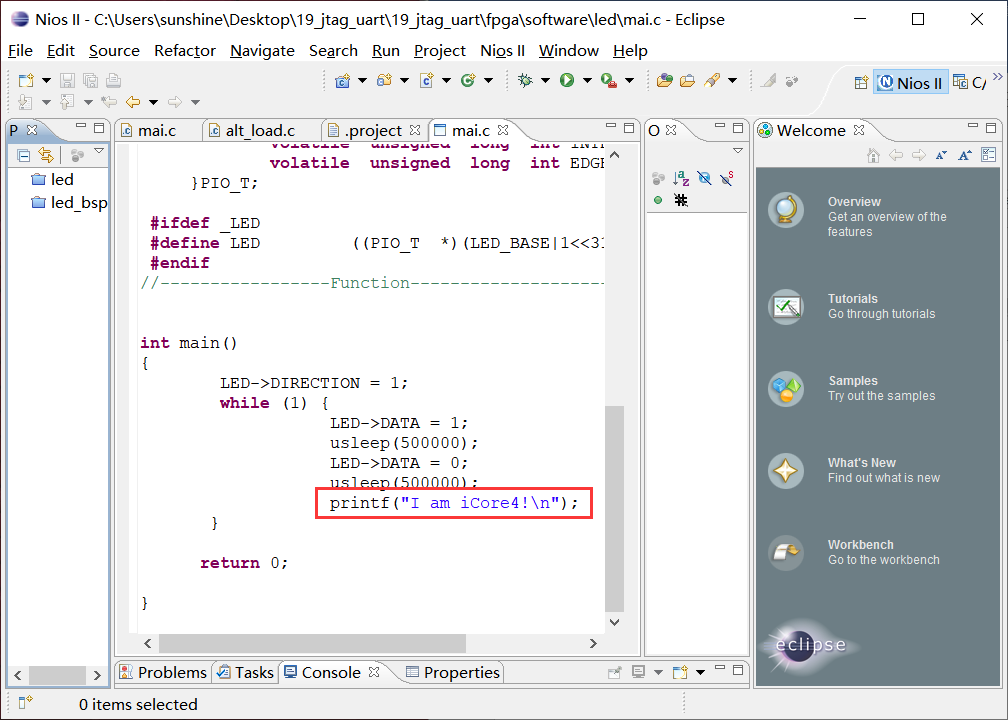Screen dimensions: 1008x720
Task: Click the green Run button in toolbar
Action: (567, 80)
